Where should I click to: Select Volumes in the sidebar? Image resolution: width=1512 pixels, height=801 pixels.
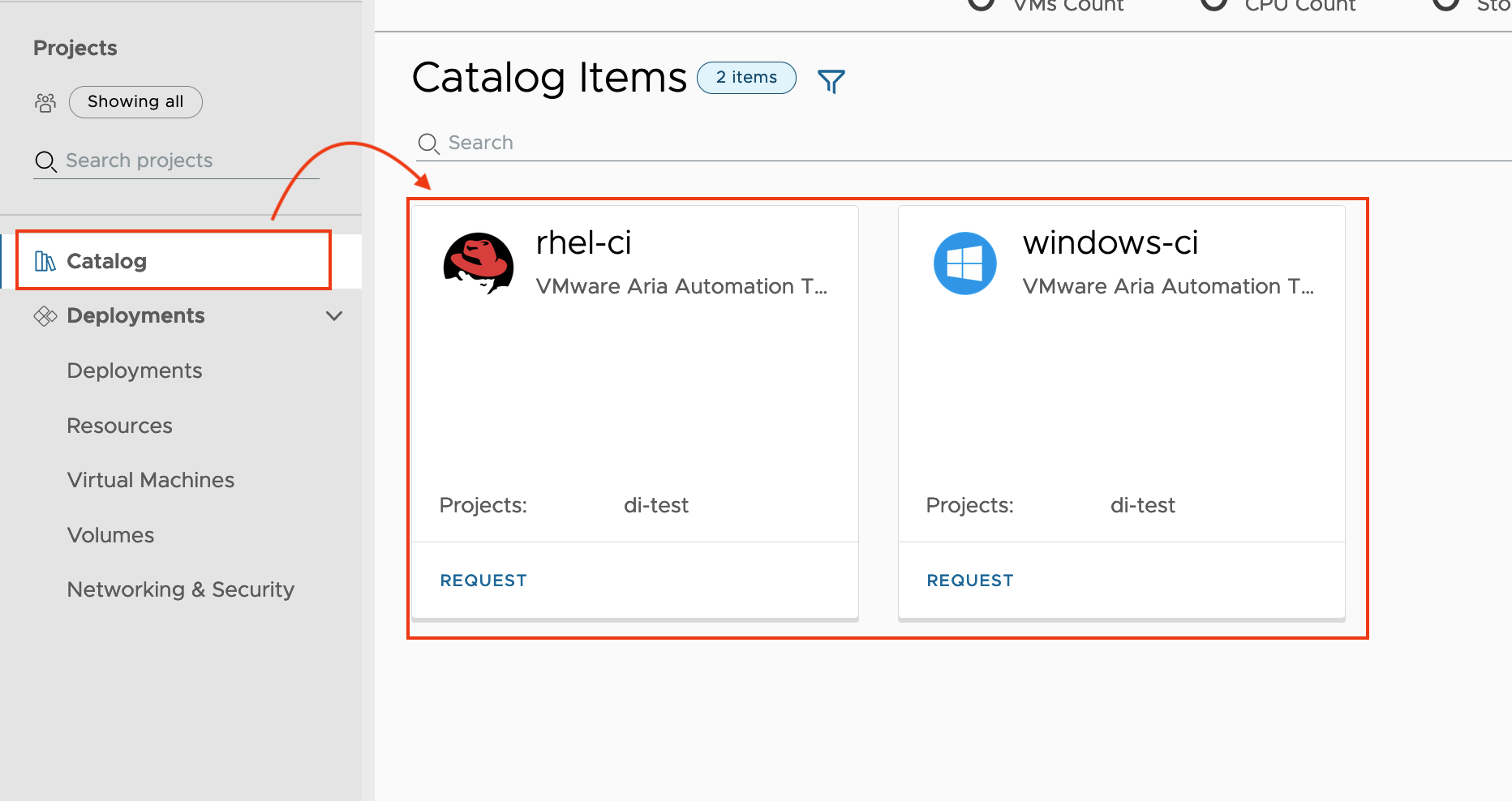pyautogui.click(x=111, y=535)
